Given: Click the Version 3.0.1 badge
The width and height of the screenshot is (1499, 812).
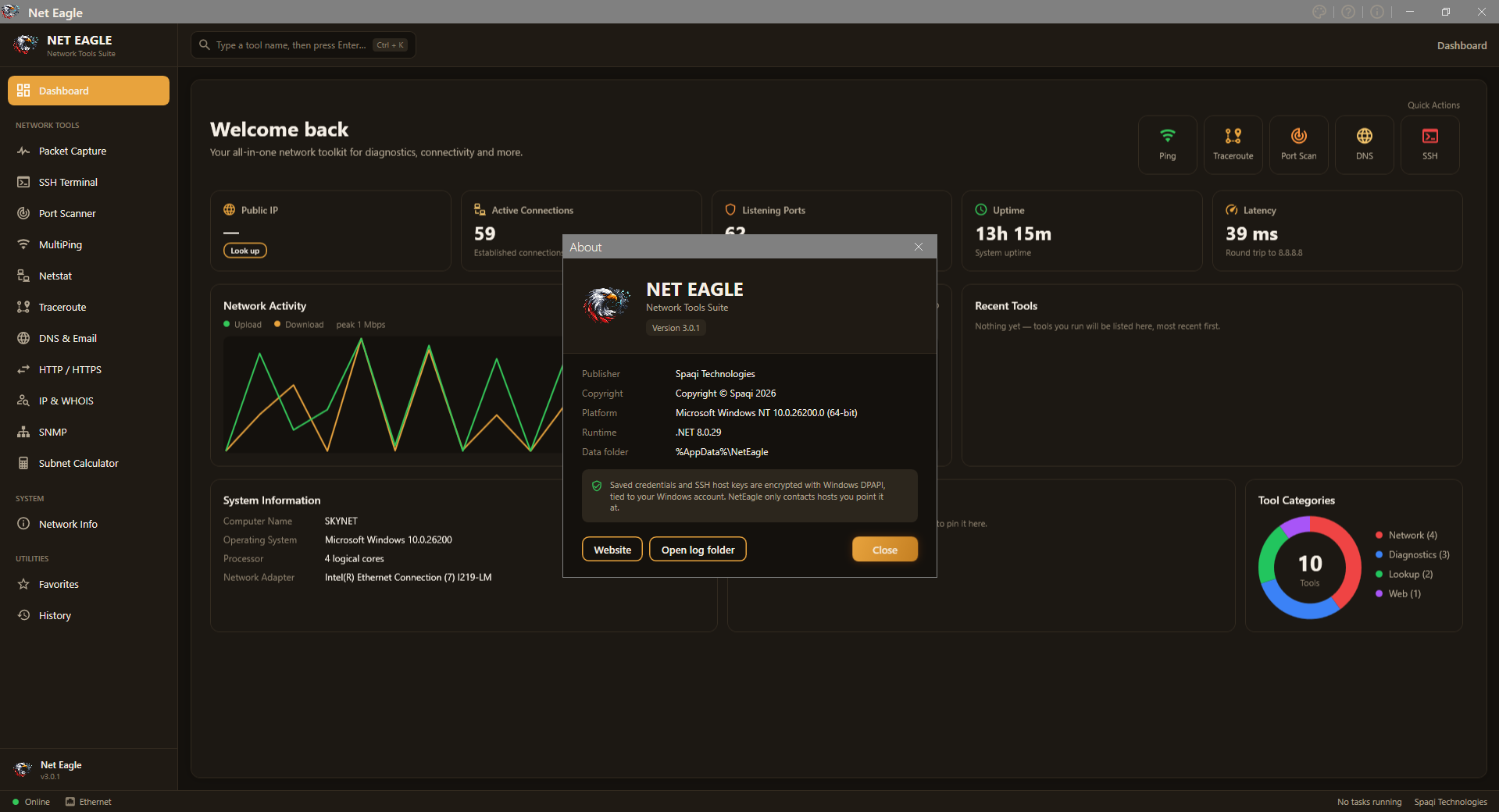Looking at the screenshot, I should 676,328.
